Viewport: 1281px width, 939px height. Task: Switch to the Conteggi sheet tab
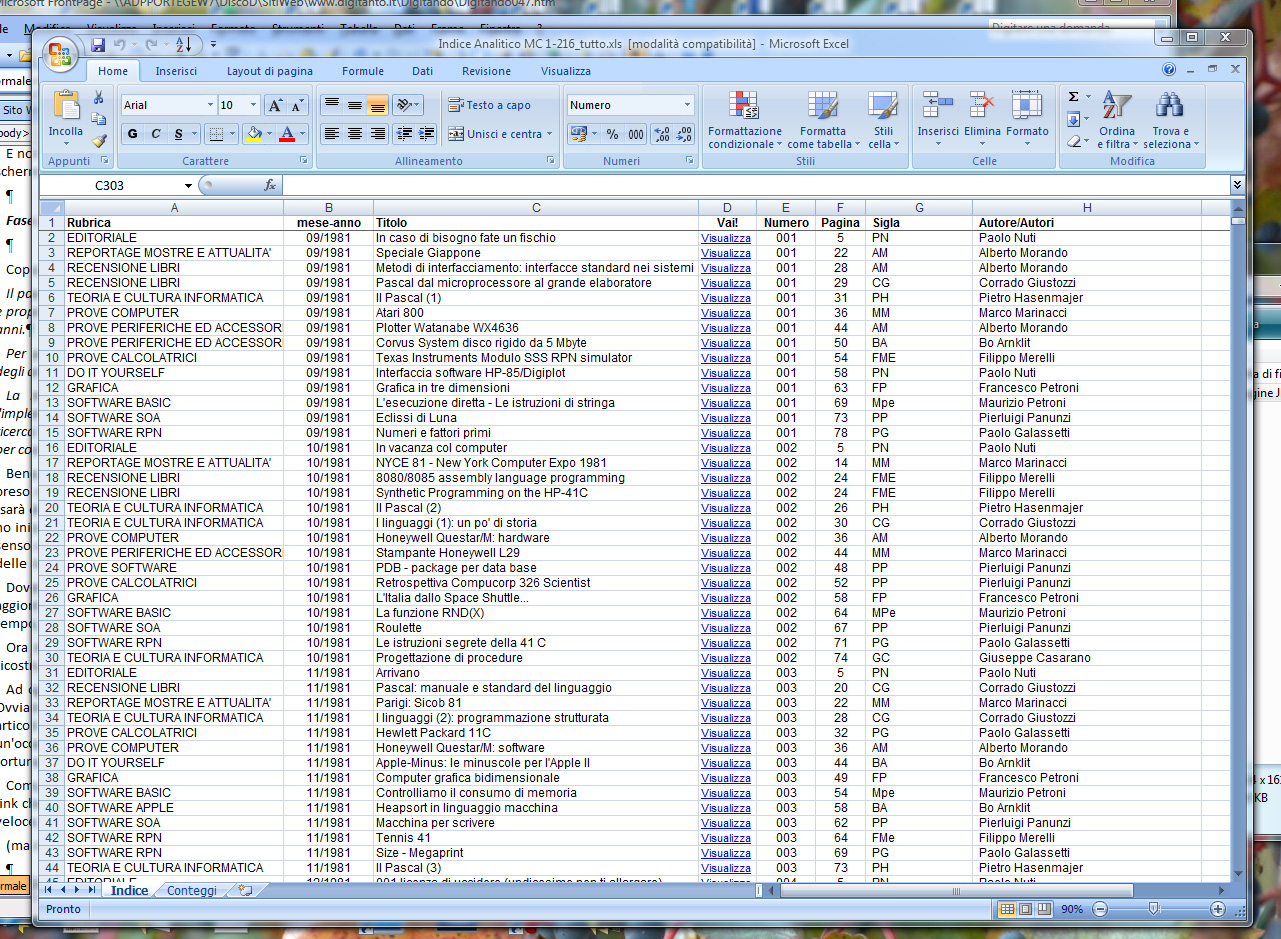tap(191, 890)
